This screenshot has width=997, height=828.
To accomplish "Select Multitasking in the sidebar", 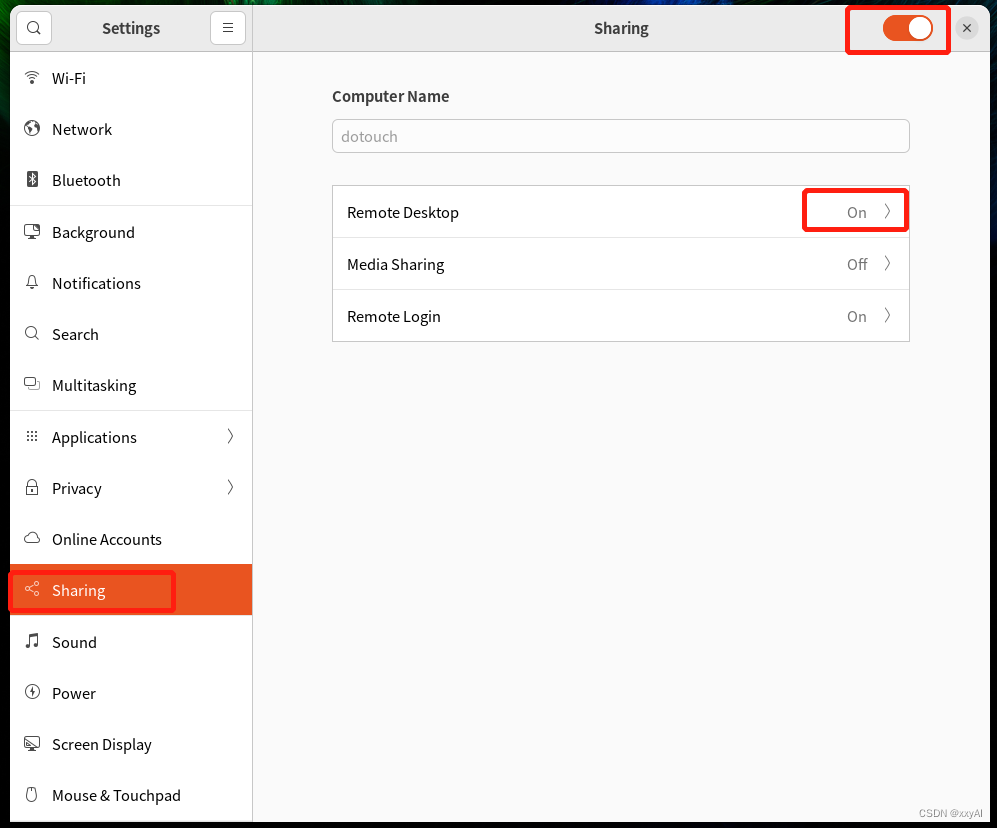I will point(131,385).
